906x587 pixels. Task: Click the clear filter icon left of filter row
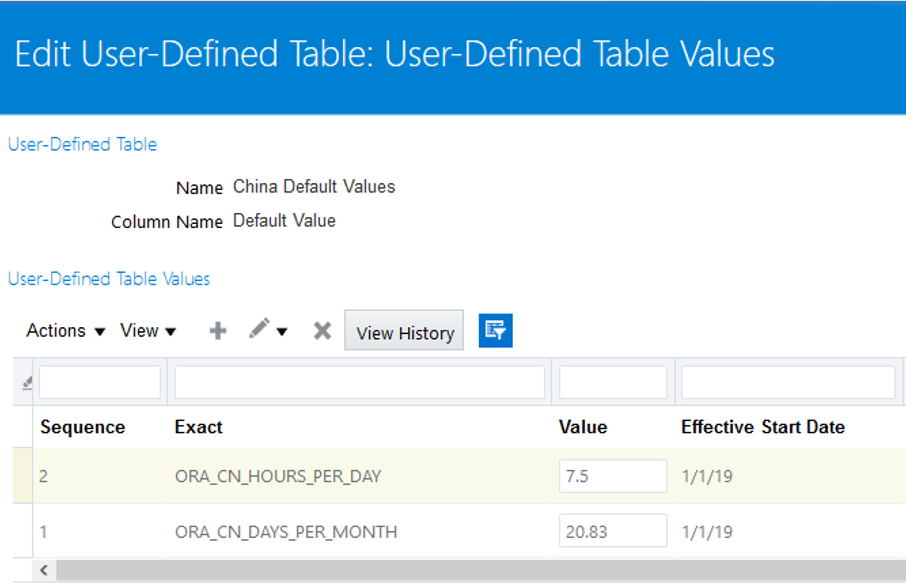[27, 382]
